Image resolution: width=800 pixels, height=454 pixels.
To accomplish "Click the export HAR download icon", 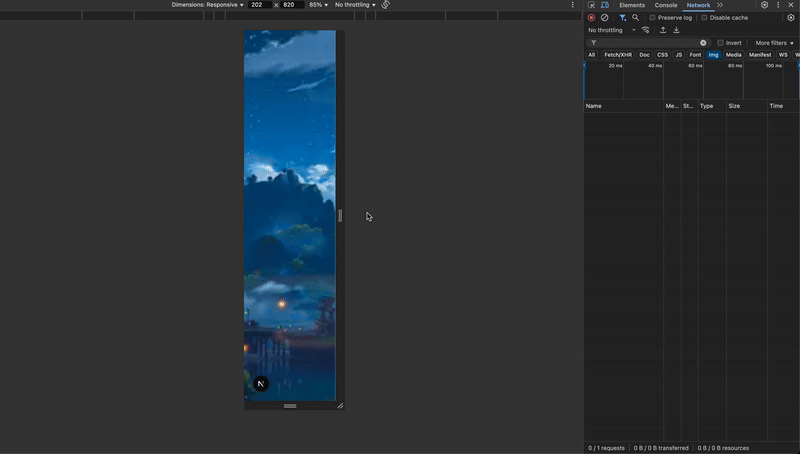I will coord(676,30).
